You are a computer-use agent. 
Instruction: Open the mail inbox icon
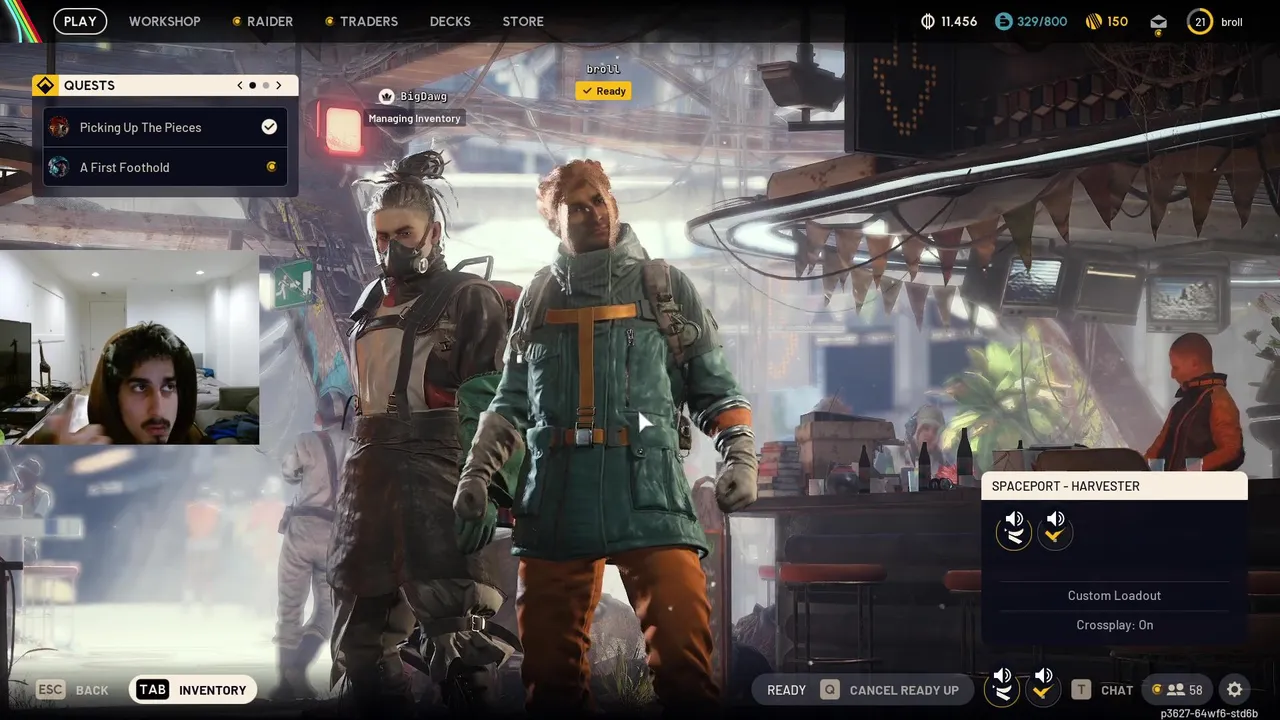coord(1158,22)
